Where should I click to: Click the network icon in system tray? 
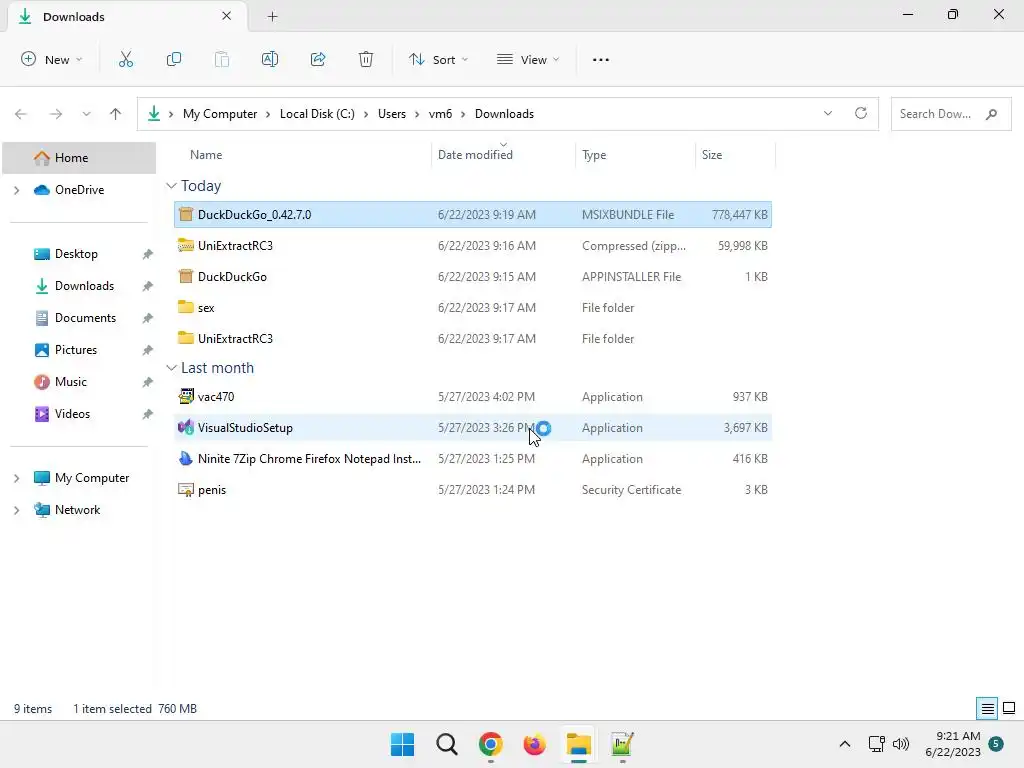click(x=876, y=744)
